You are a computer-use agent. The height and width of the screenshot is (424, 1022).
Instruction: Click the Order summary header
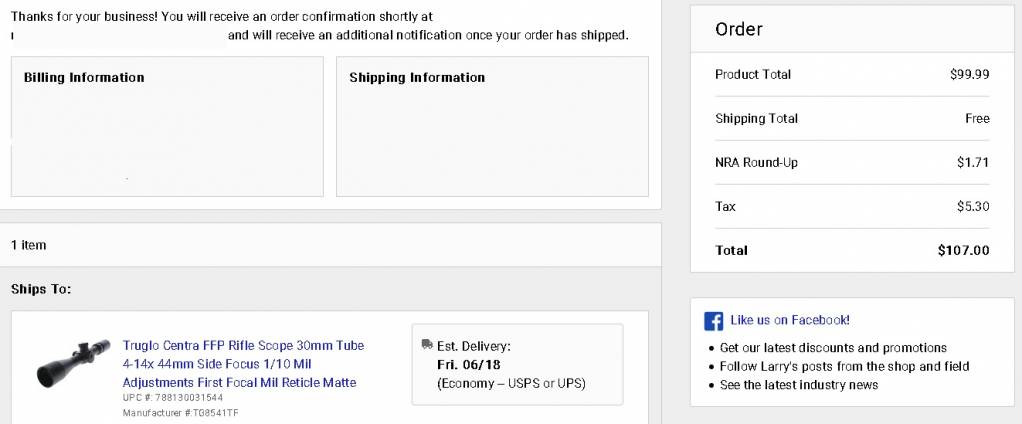(852, 29)
